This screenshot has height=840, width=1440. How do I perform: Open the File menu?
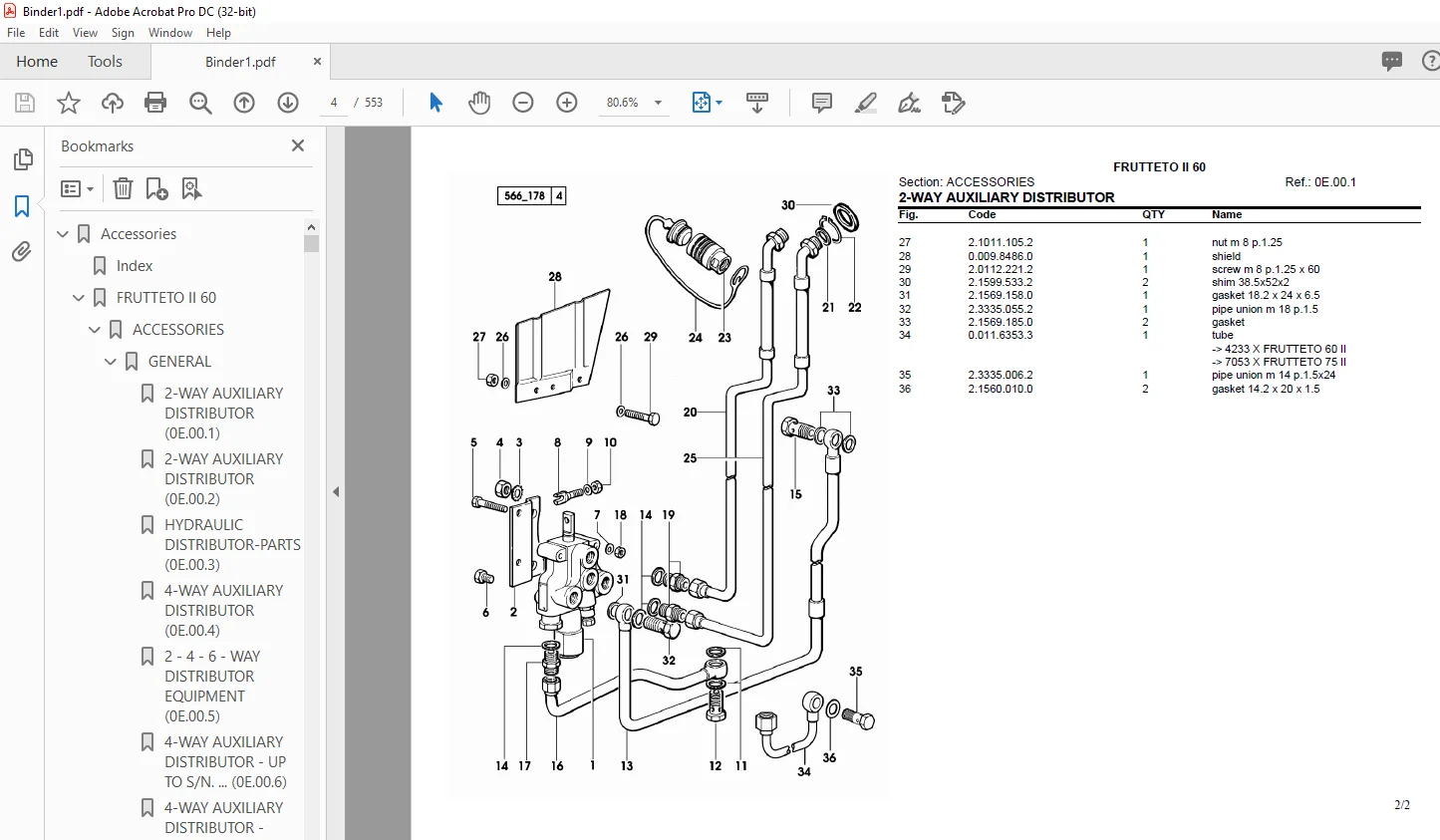click(16, 33)
